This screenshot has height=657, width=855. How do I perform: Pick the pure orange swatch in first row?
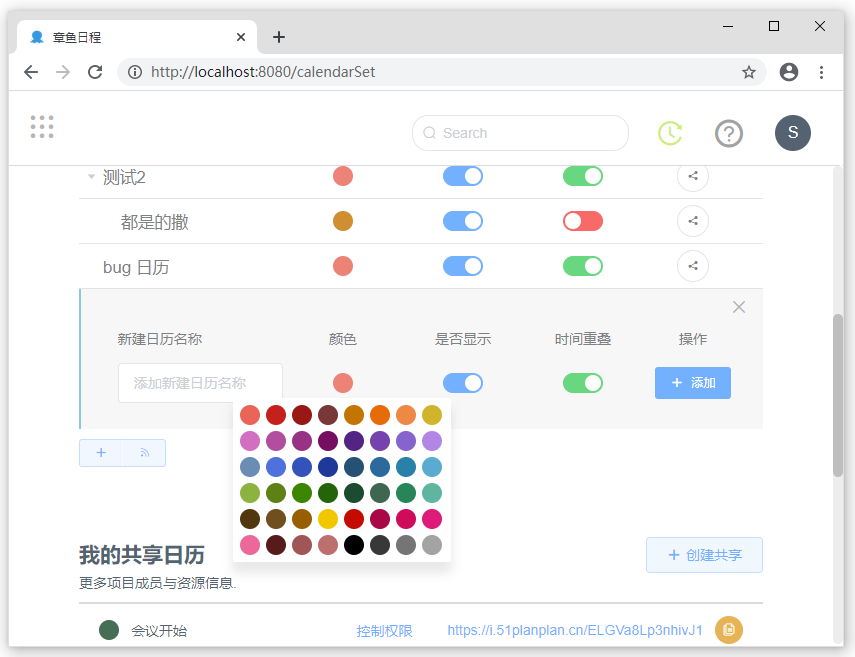point(380,415)
